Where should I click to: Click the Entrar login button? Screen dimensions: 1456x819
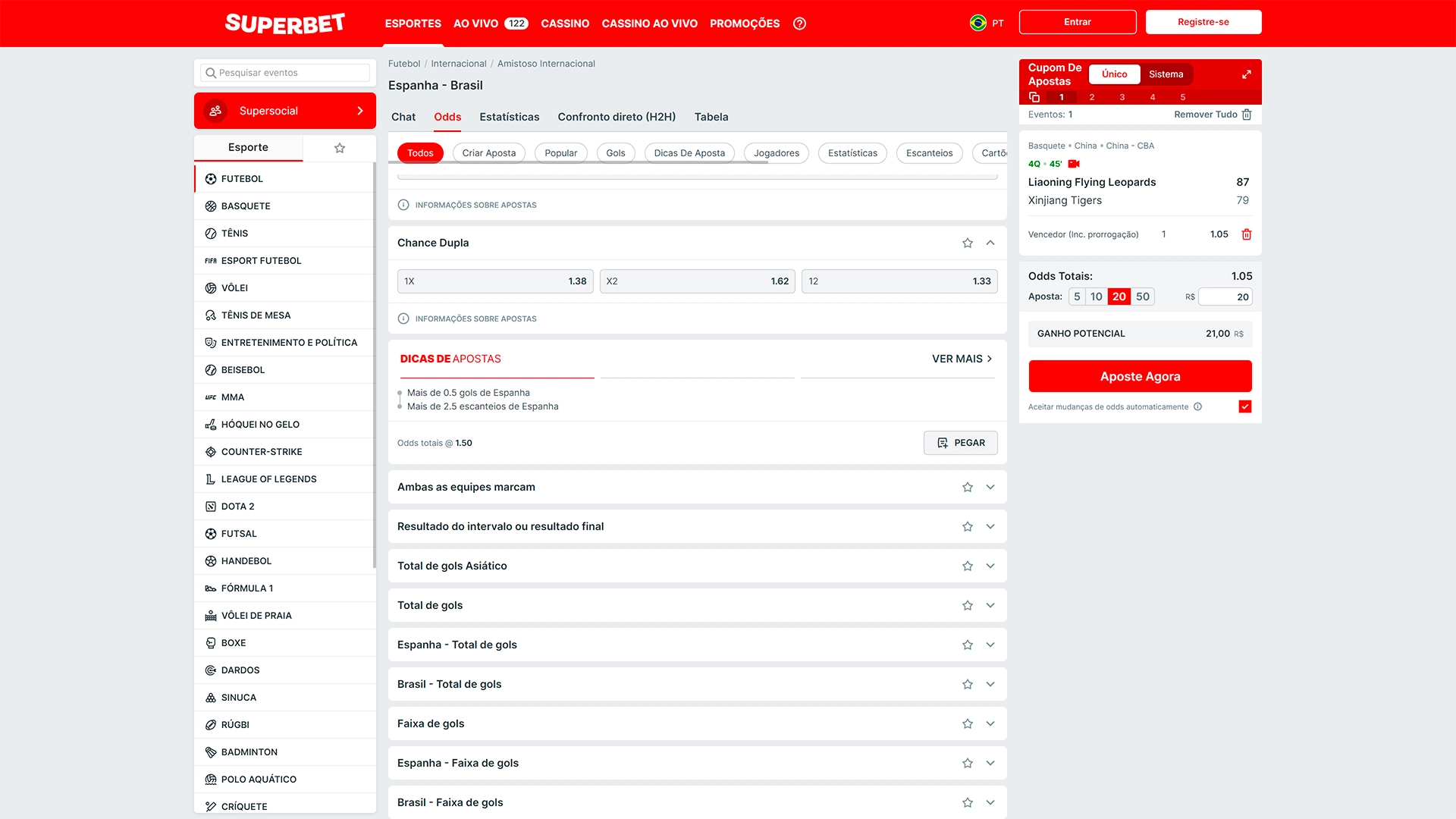(x=1078, y=22)
